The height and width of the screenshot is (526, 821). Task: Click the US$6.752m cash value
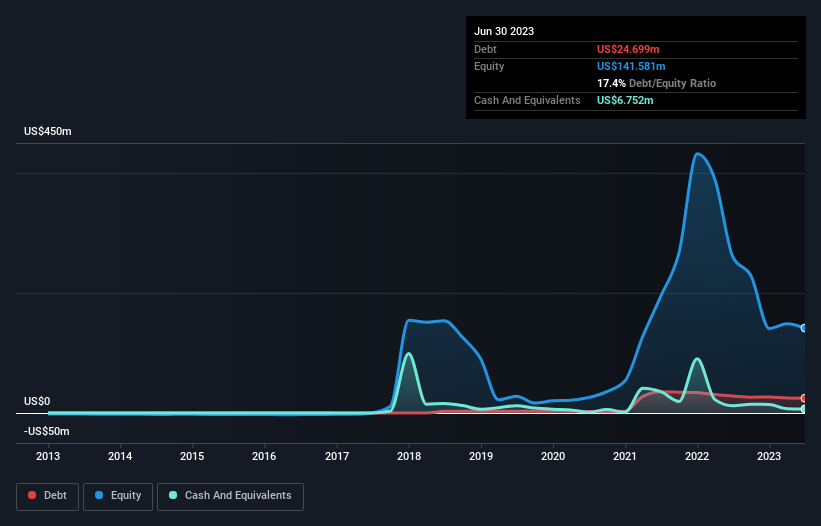point(625,100)
